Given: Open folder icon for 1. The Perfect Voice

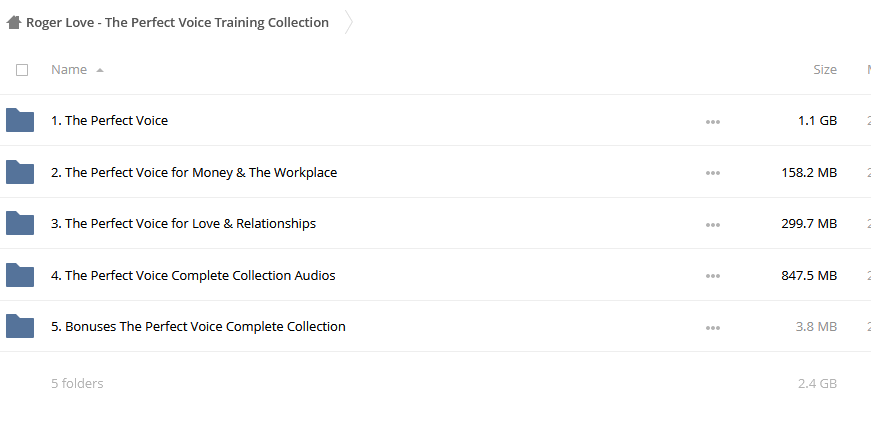Looking at the screenshot, I should (20, 120).
